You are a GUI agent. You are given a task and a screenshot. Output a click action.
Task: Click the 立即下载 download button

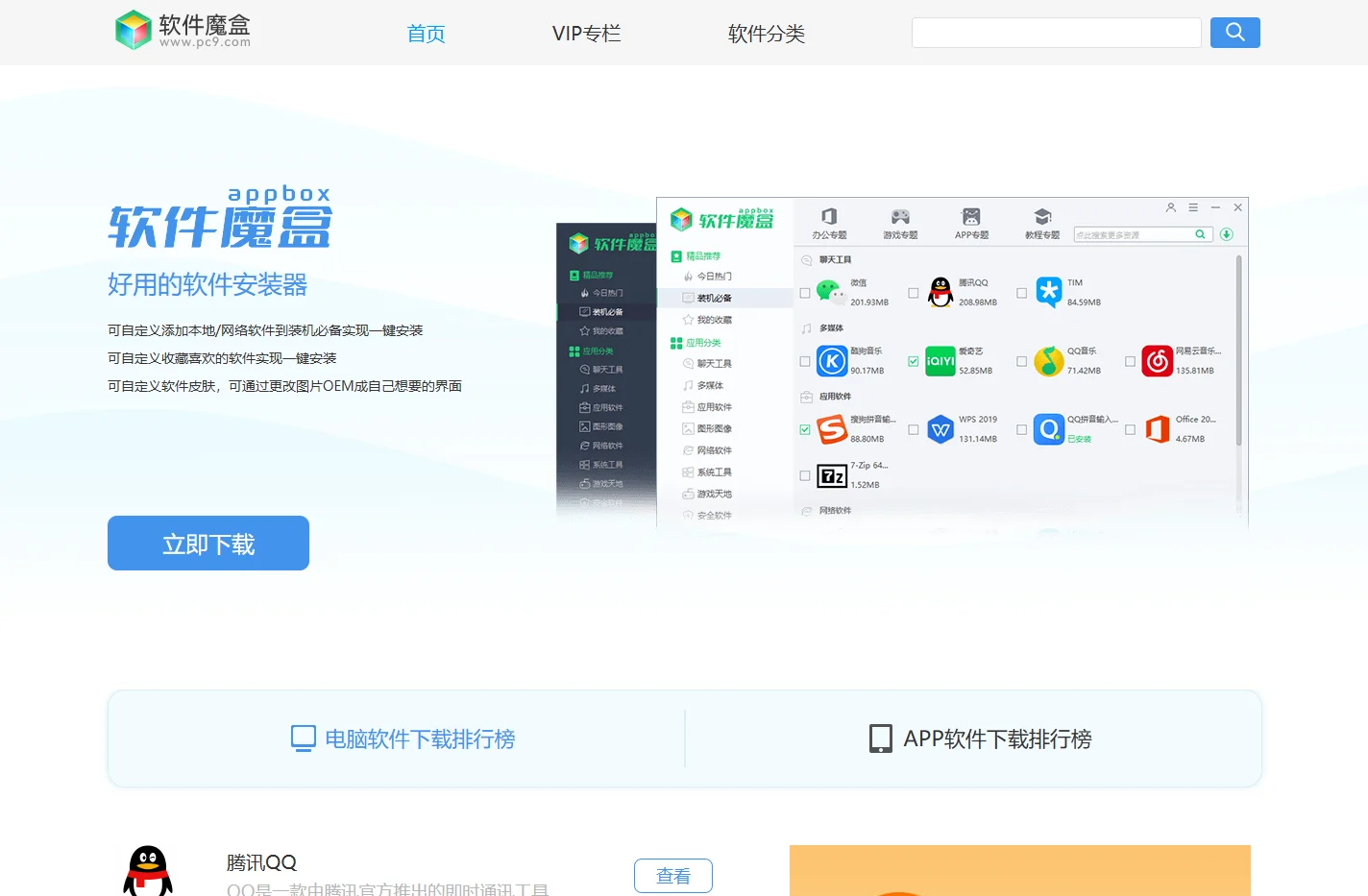pyautogui.click(x=208, y=544)
